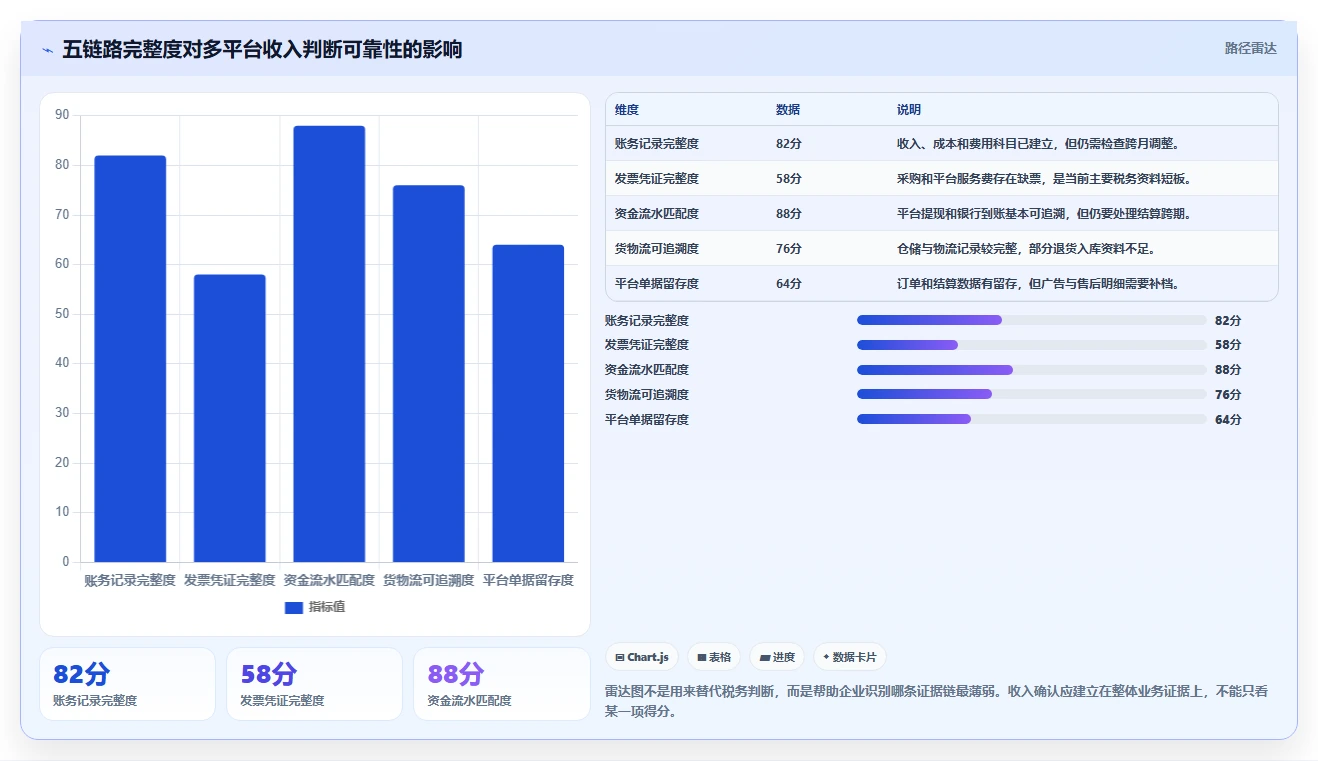Click the 货物流可追溯度 progress bar showing 76分
Screen dimensions: 1318x761
(x=1031, y=394)
